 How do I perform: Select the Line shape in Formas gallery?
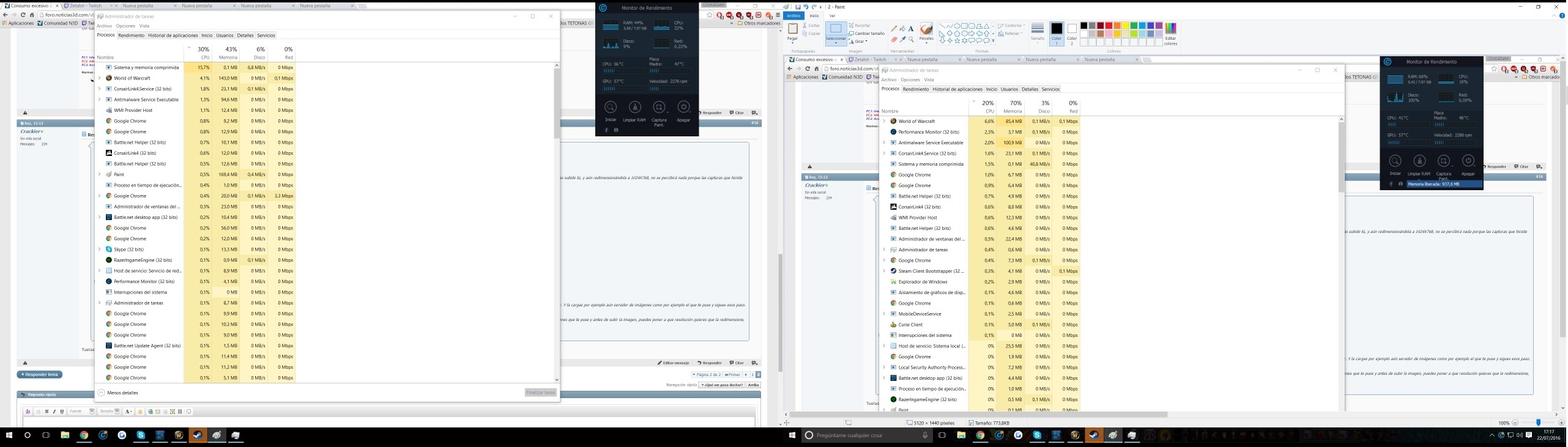[942, 26]
